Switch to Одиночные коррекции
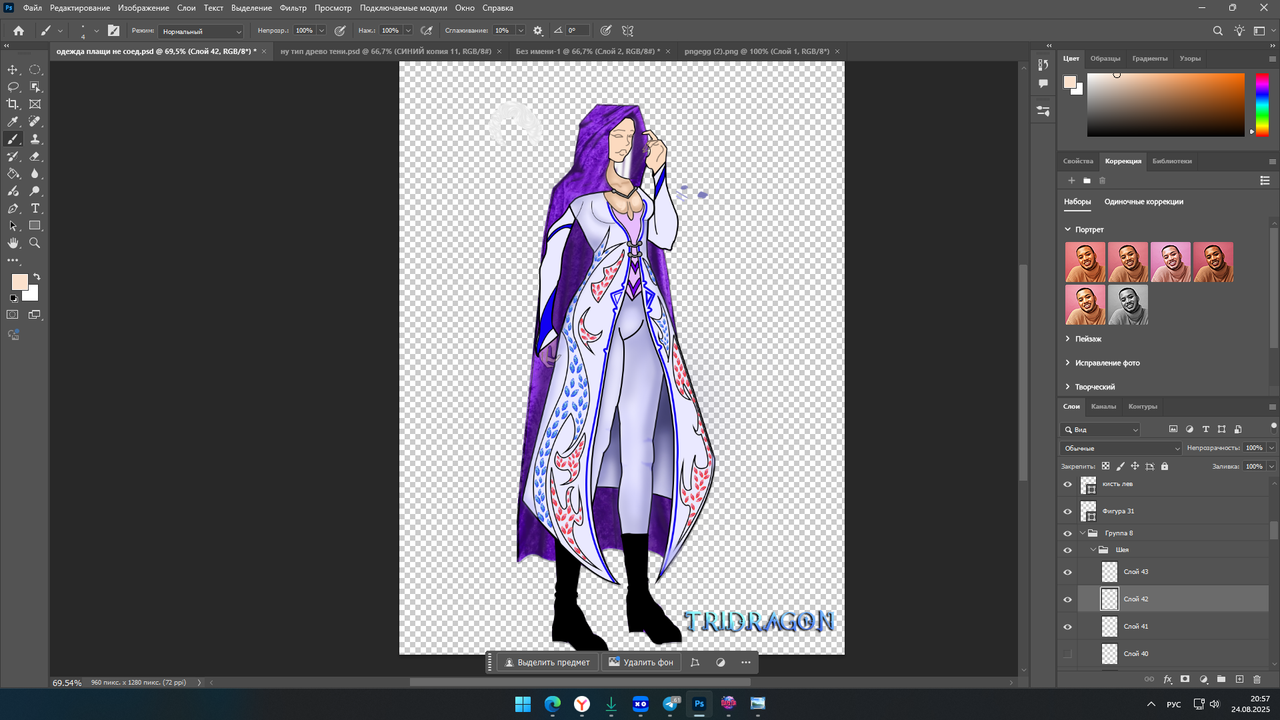The width and height of the screenshot is (1280, 720). [x=1144, y=202]
